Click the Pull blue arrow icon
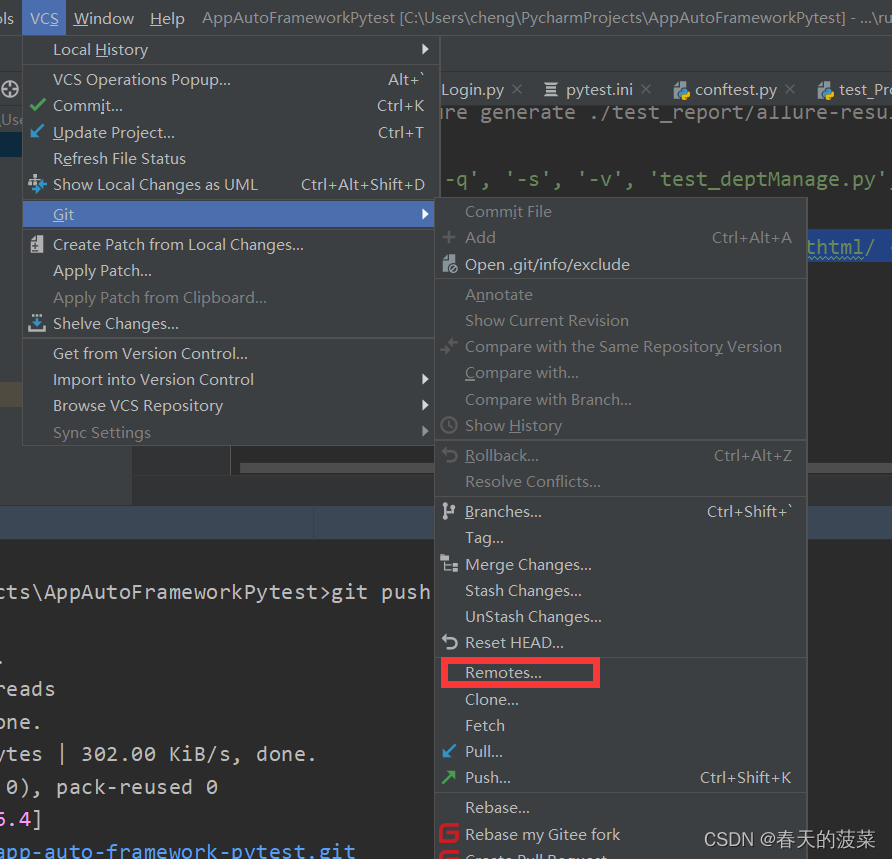 (450, 751)
